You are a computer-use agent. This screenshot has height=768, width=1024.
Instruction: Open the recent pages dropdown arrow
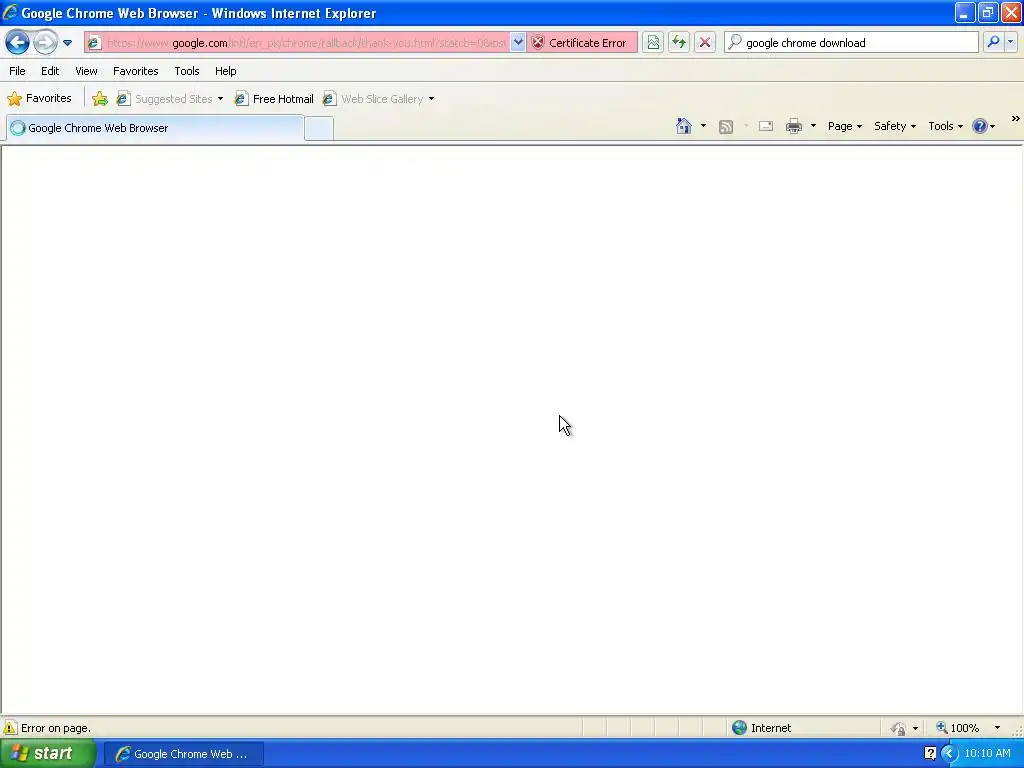coord(67,43)
